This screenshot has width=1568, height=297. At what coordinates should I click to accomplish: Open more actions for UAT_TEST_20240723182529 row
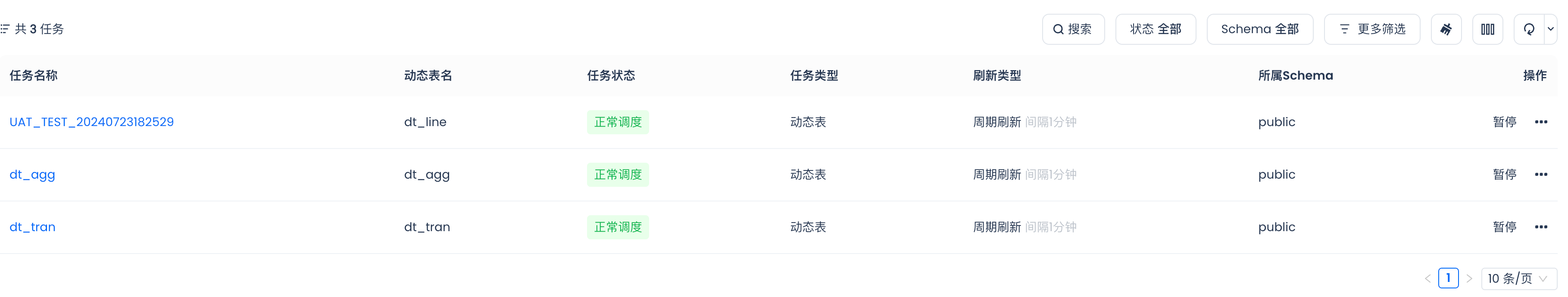click(x=1540, y=122)
